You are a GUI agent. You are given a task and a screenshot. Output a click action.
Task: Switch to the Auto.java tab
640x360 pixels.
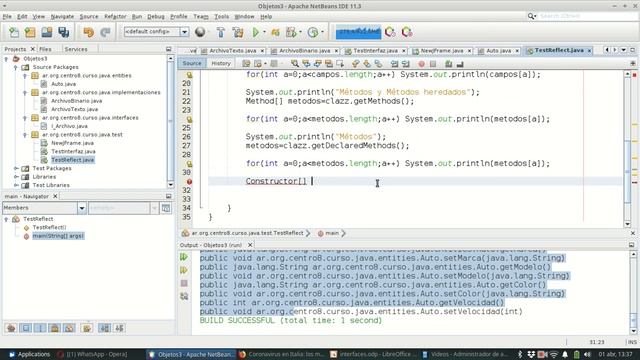tap(498, 51)
